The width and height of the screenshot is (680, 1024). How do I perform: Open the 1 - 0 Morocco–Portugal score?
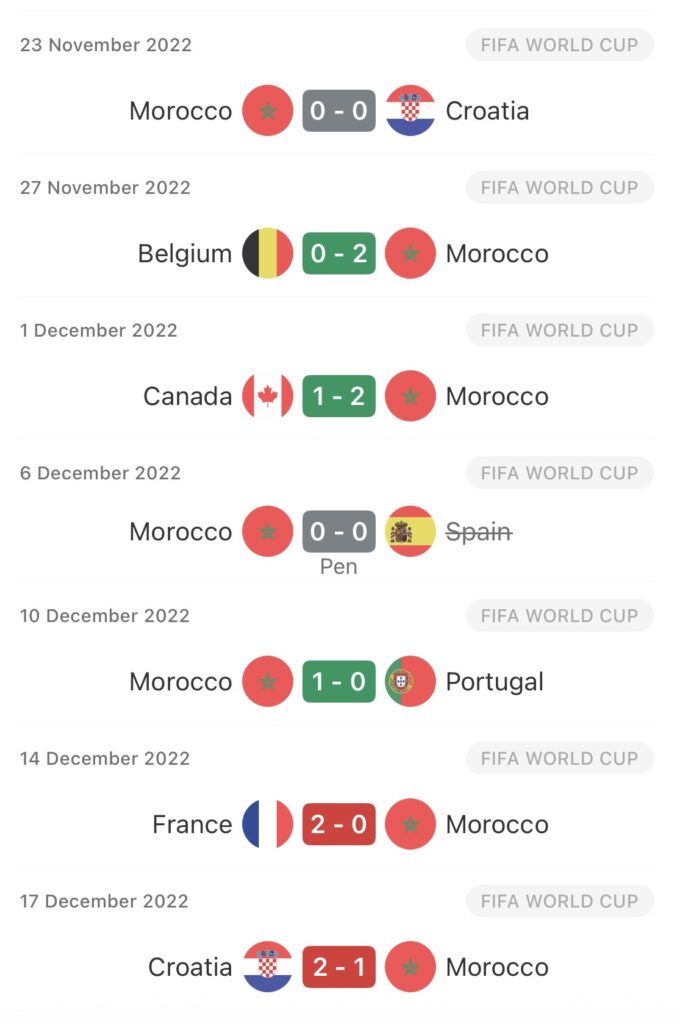click(339, 682)
